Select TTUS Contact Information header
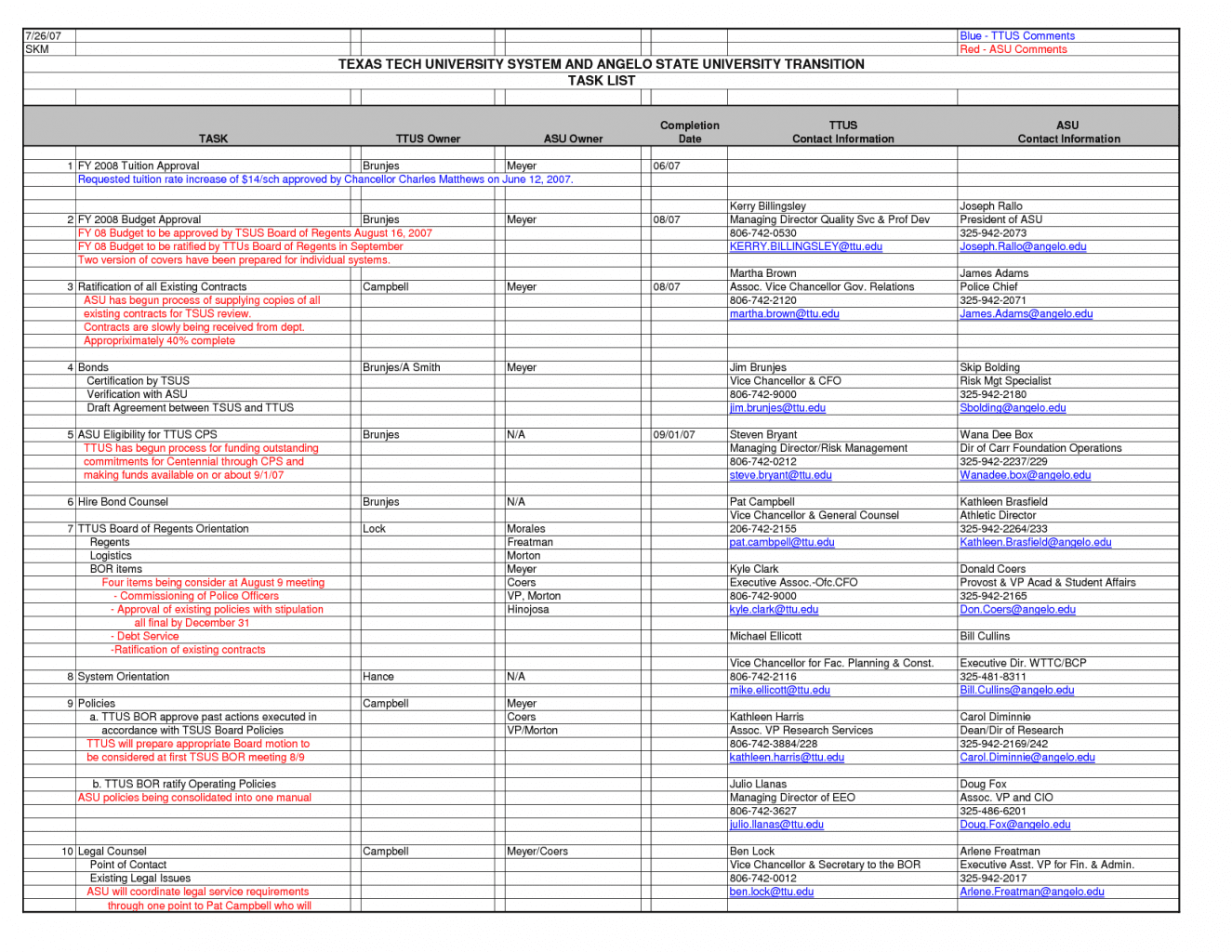The image size is (1232, 952). click(x=842, y=132)
